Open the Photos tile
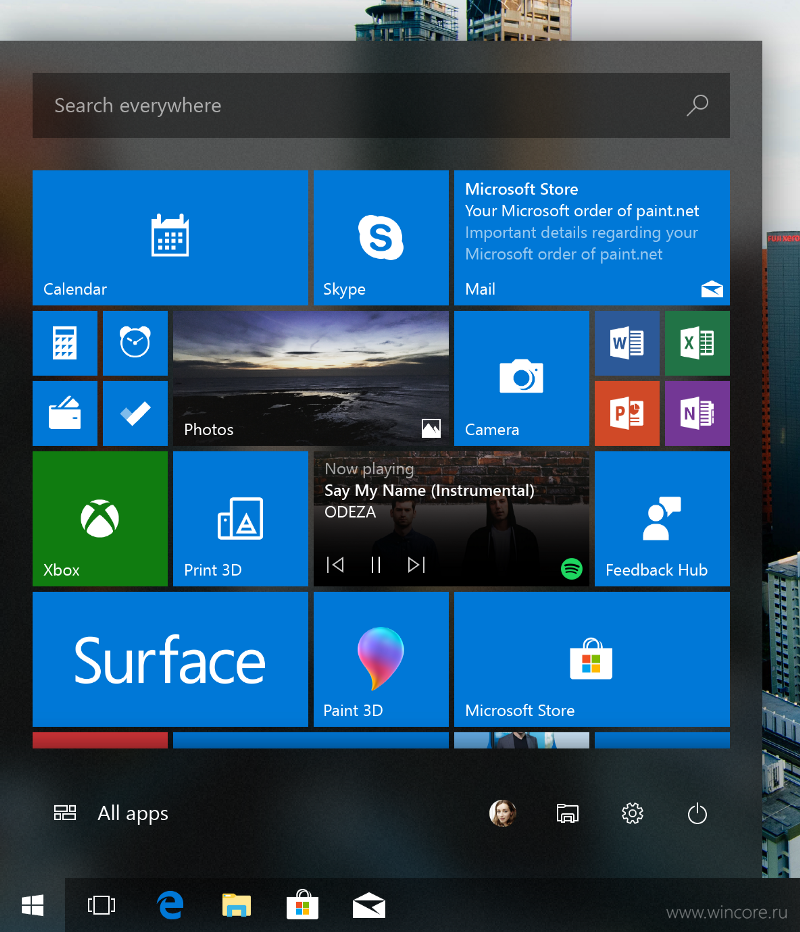This screenshot has height=932, width=800. (x=311, y=378)
